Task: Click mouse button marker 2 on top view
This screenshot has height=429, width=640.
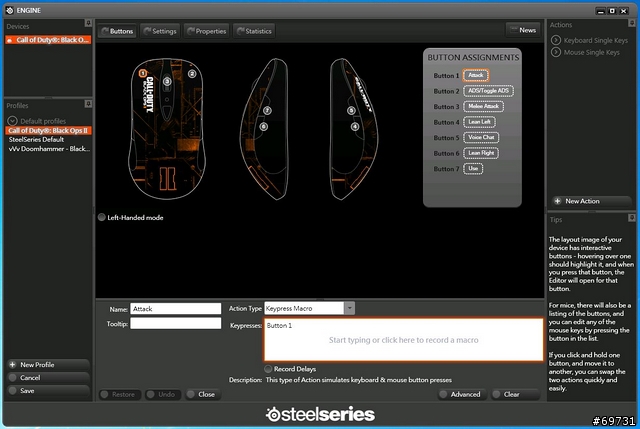Action: click(x=192, y=74)
